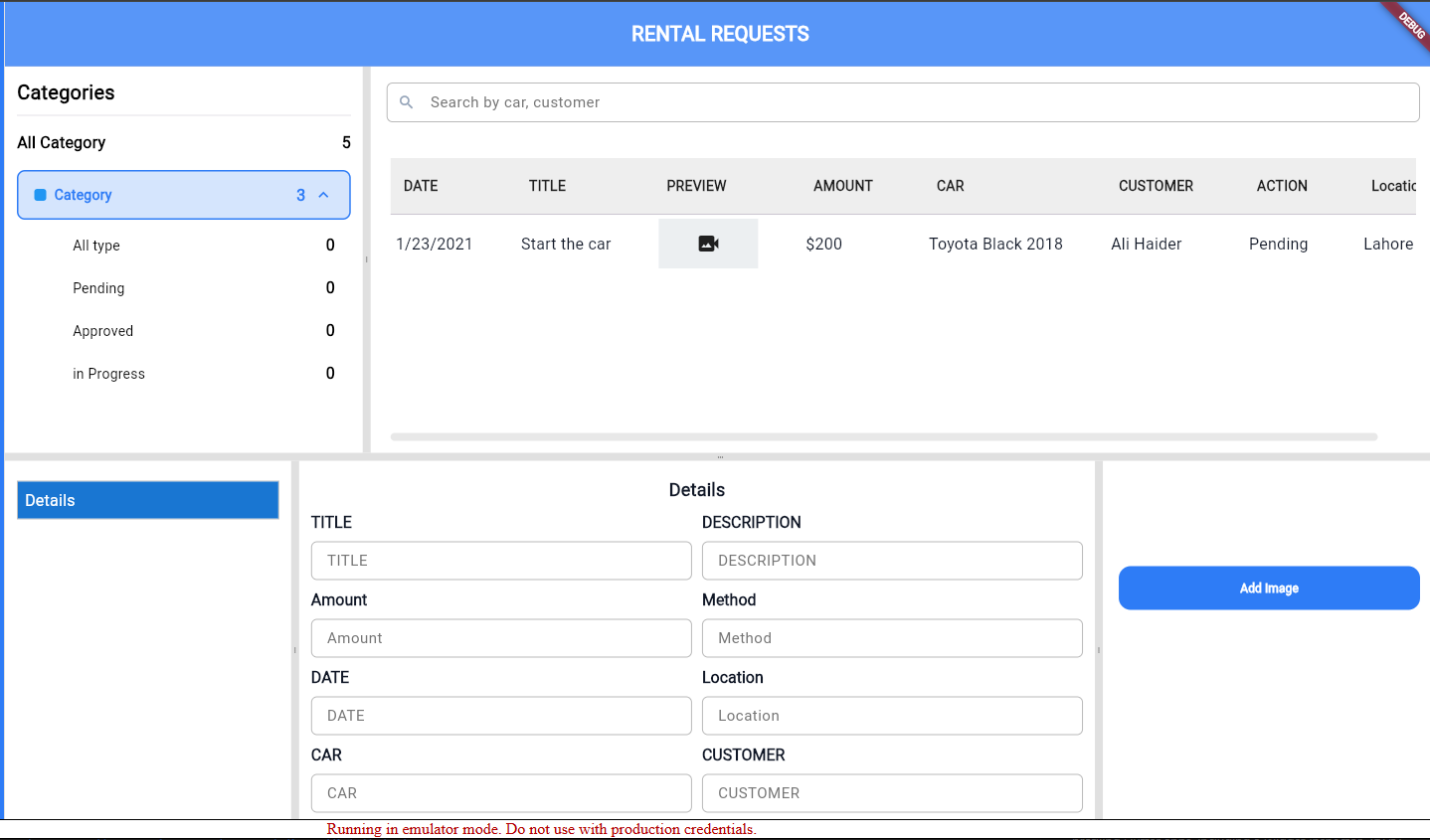The height and width of the screenshot is (840, 1430).
Task: Open the image preview icon in table row
Action: click(708, 244)
